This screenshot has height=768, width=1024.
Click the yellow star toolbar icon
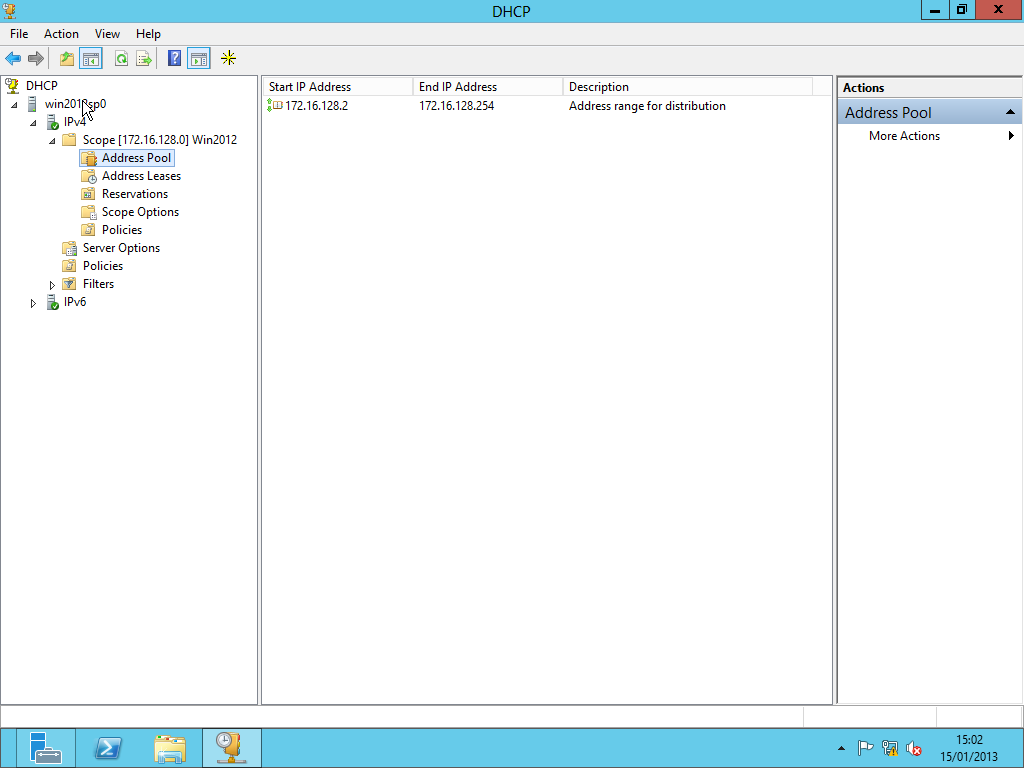[x=228, y=59]
